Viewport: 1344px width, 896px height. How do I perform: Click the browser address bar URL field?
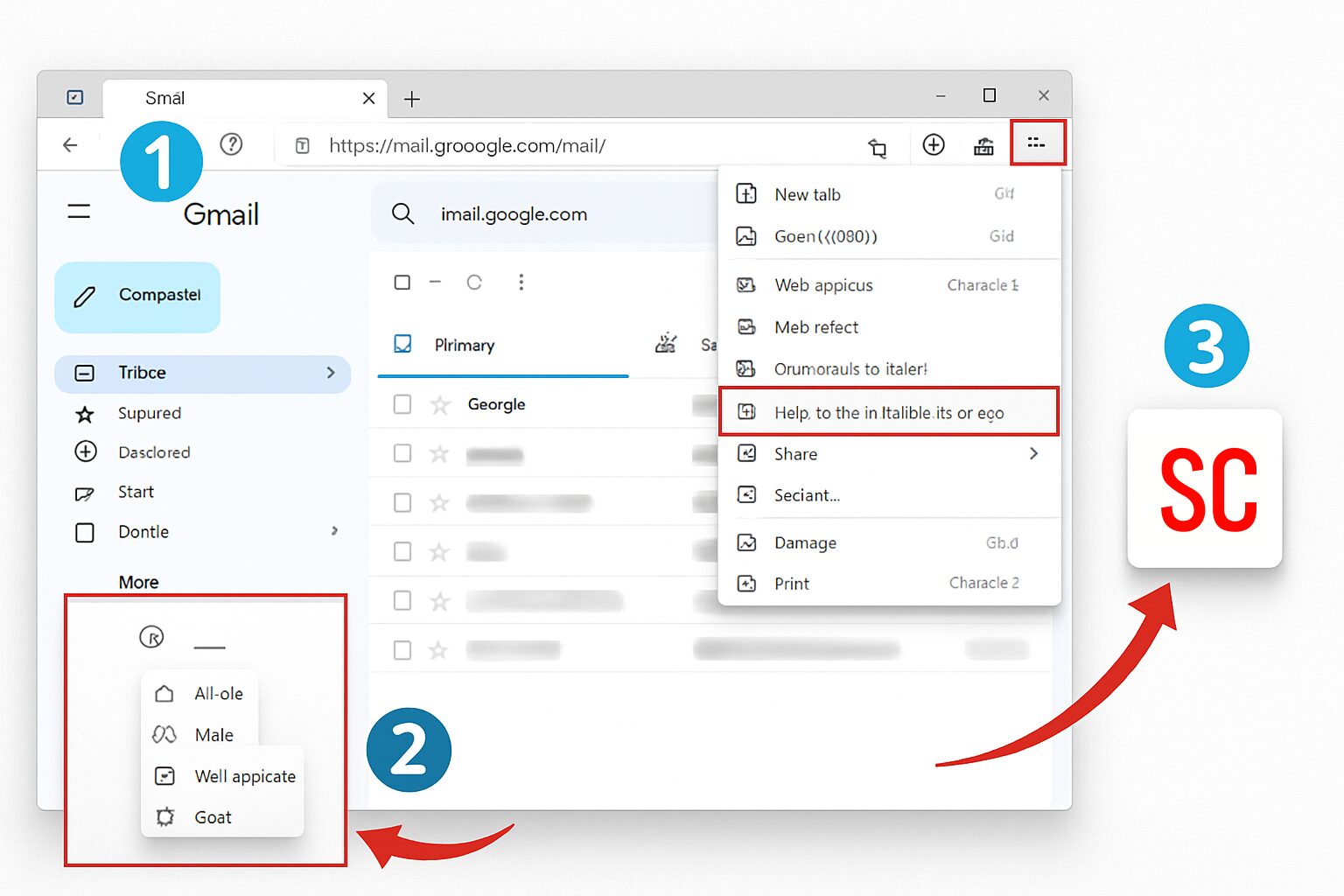(x=468, y=145)
